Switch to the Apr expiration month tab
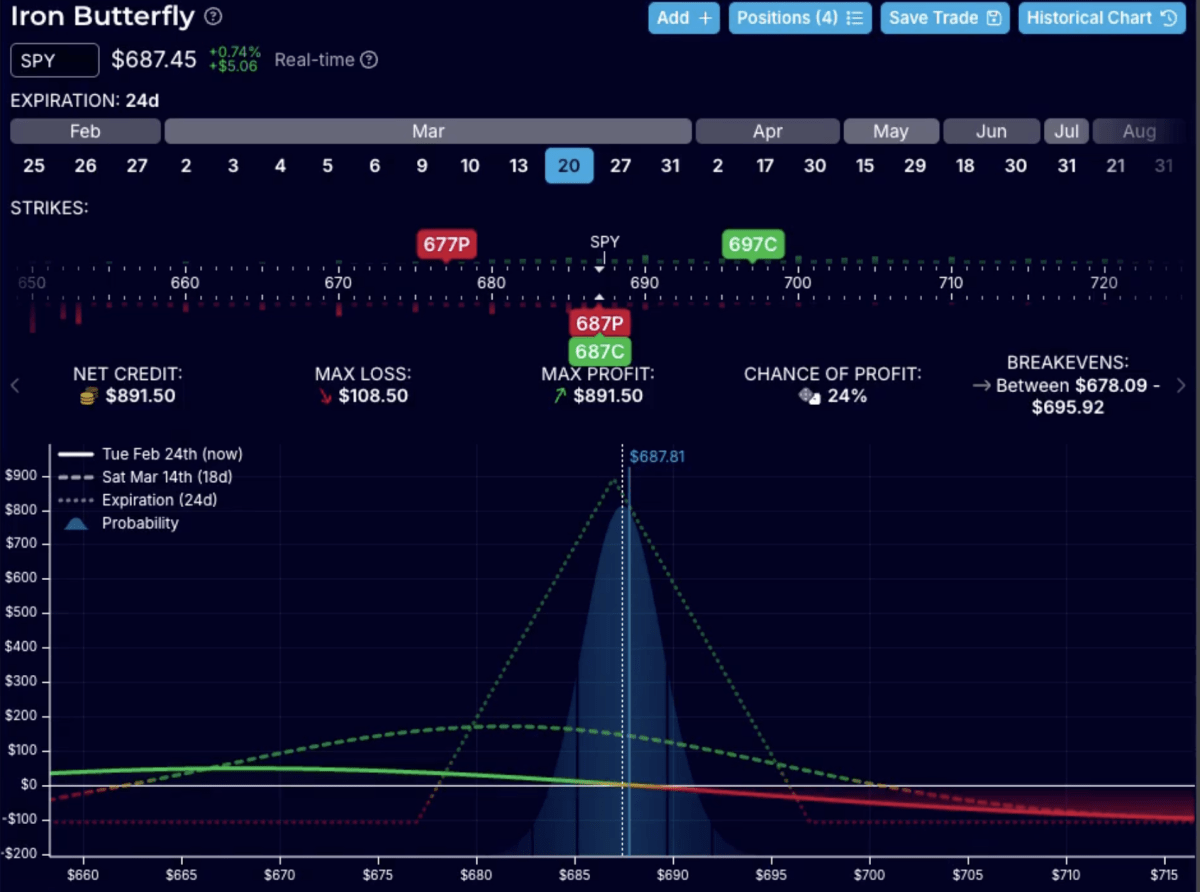Image resolution: width=1200 pixels, height=892 pixels. (x=767, y=131)
